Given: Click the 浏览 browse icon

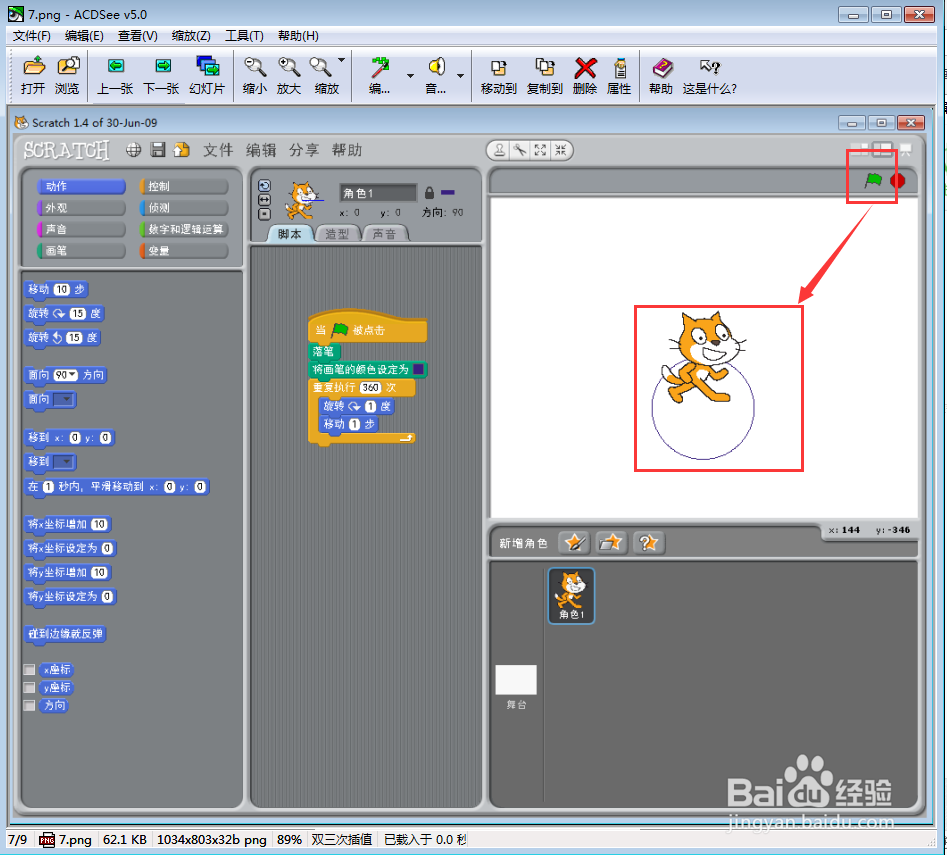Looking at the screenshot, I should 68,75.
